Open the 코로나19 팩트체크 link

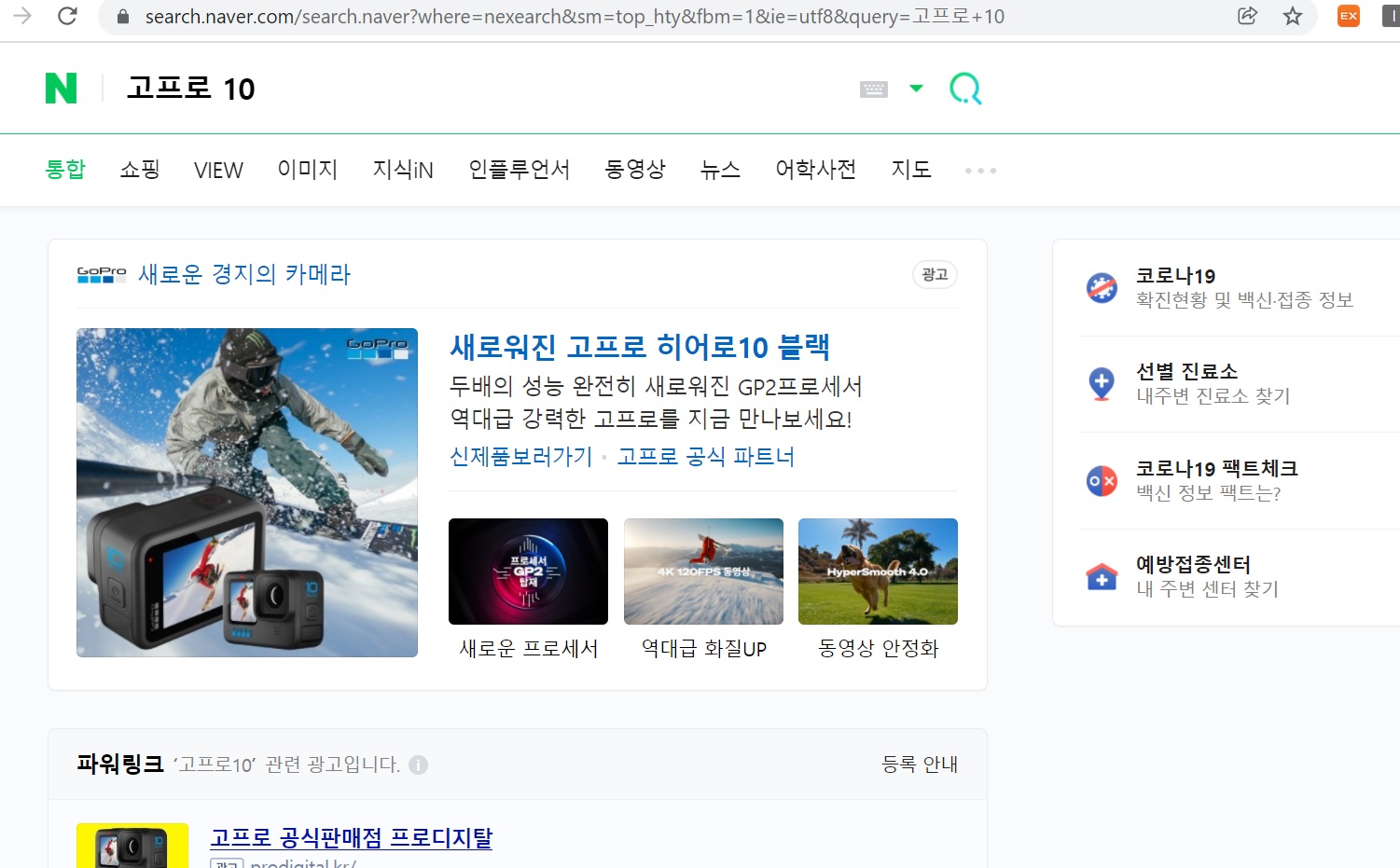pyautogui.click(x=1216, y=480)
